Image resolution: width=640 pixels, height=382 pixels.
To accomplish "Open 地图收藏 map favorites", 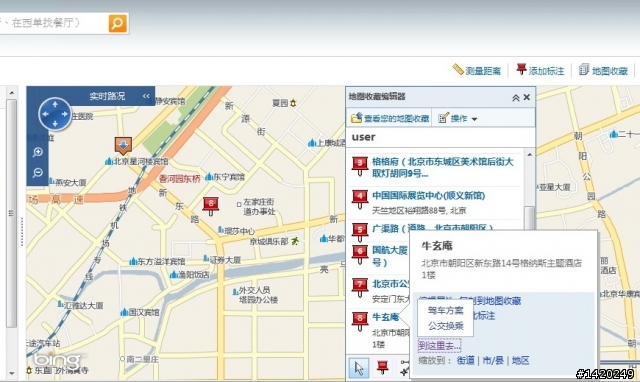I will pos(603,70).
